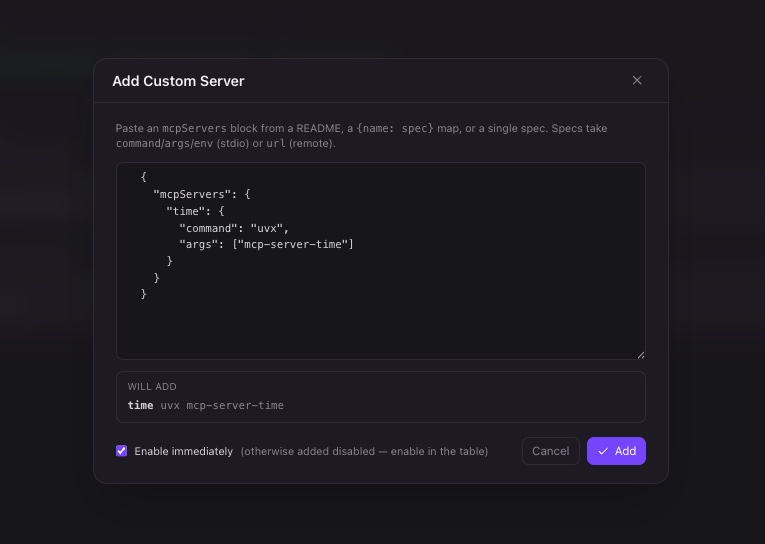Screen dimensions: 765x544
Task: Place cursor on the "time": { line
Action: (x=195, y=211)
